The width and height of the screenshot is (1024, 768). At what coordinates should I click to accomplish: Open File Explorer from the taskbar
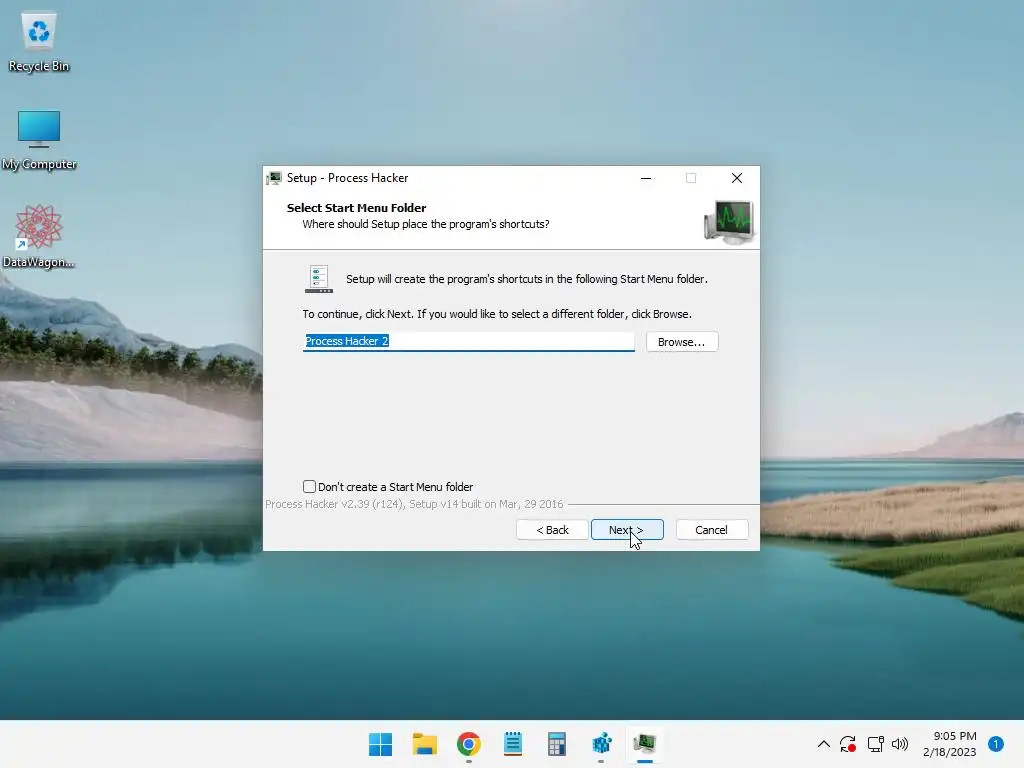click(424, 744)
